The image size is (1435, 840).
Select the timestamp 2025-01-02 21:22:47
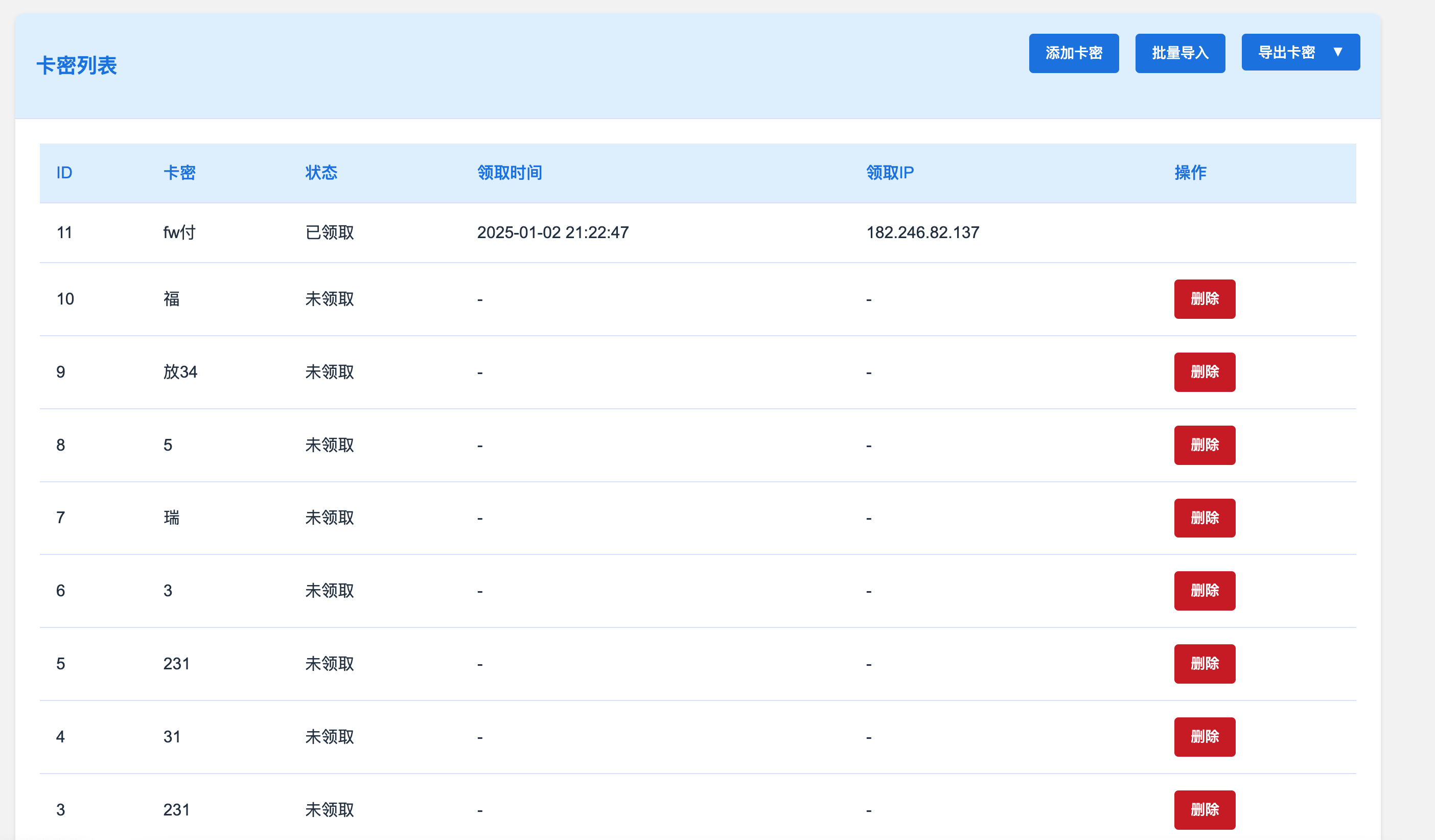point(553,232)
